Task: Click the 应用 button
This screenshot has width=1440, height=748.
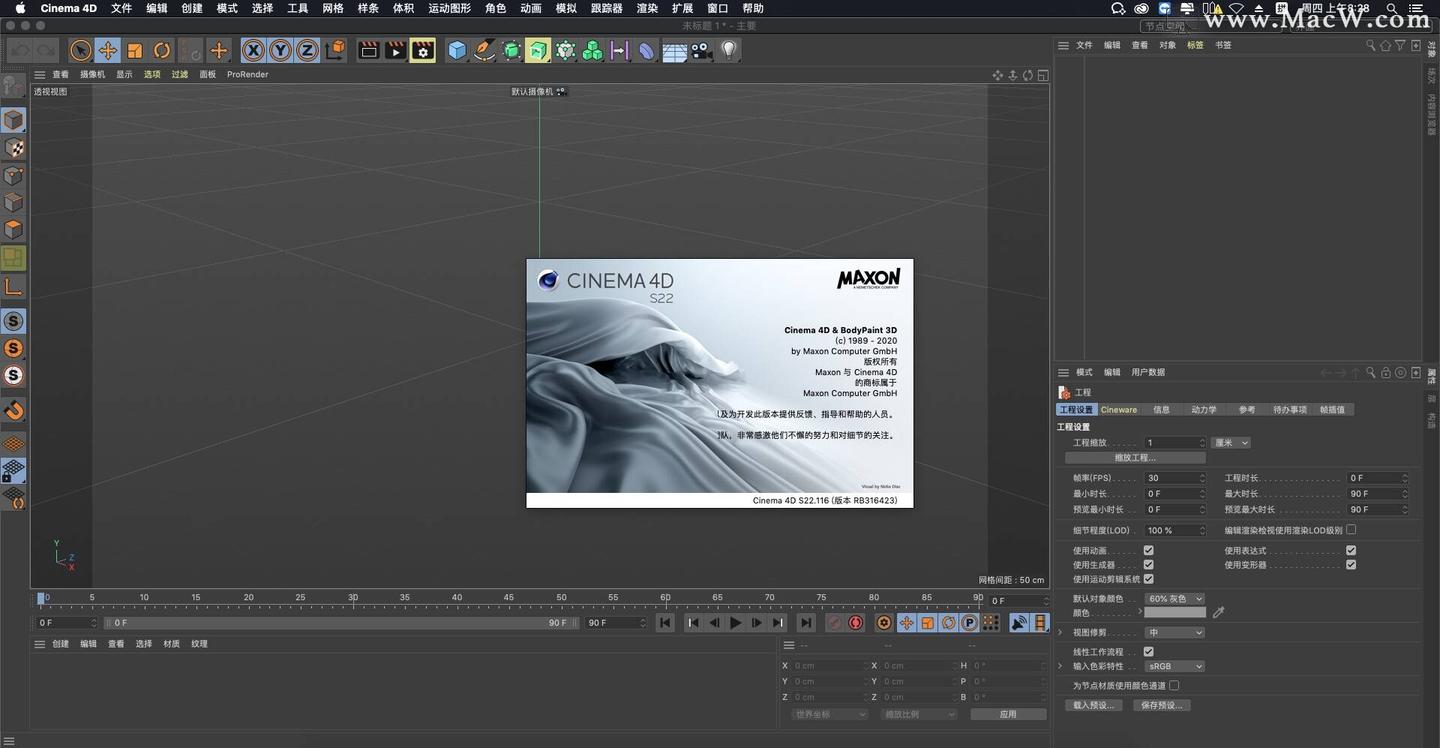Action: [x=1008, y=714]
